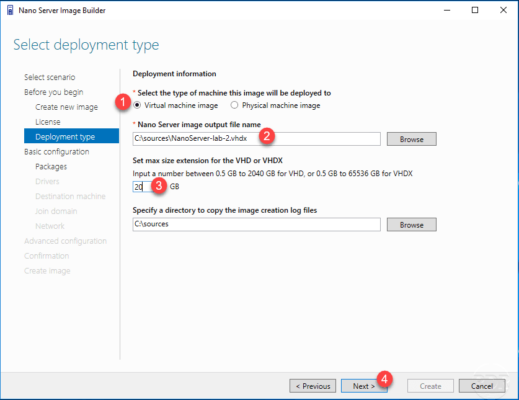Select Deployment type in sidebar
The width and height of the screenshot is (519, 400).
coord(71,136)
